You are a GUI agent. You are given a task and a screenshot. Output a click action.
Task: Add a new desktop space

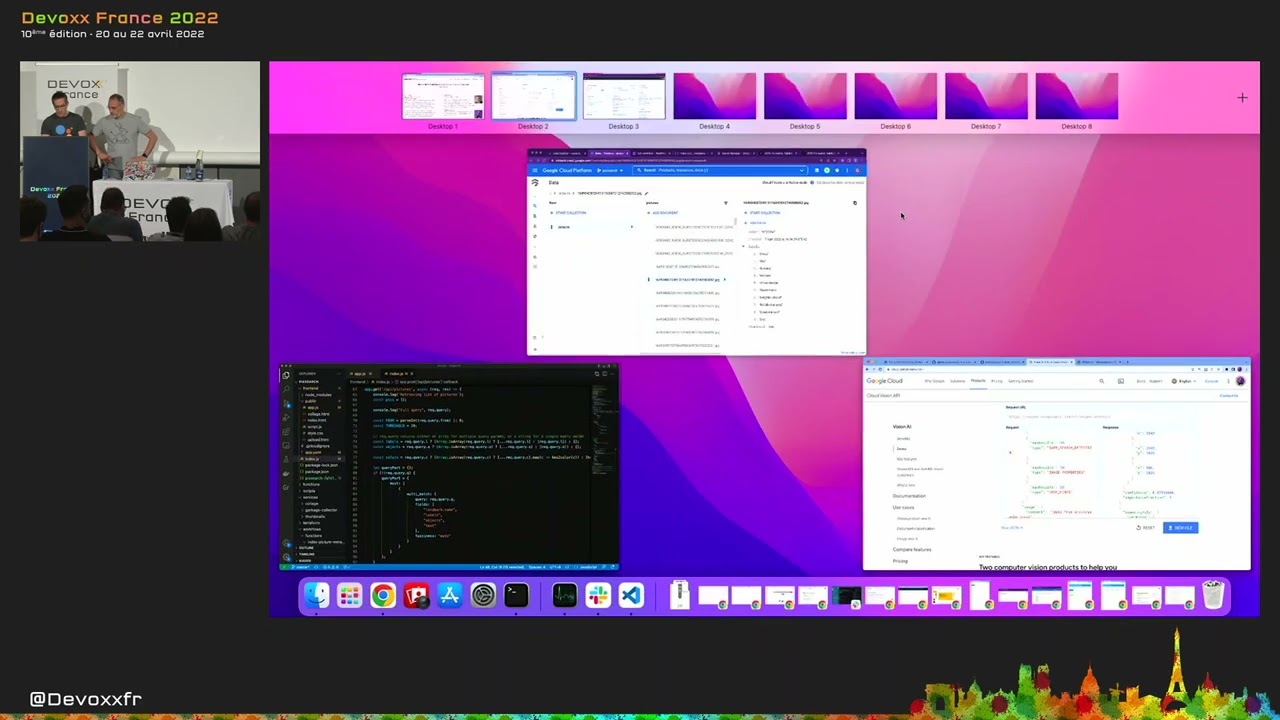1242,98
